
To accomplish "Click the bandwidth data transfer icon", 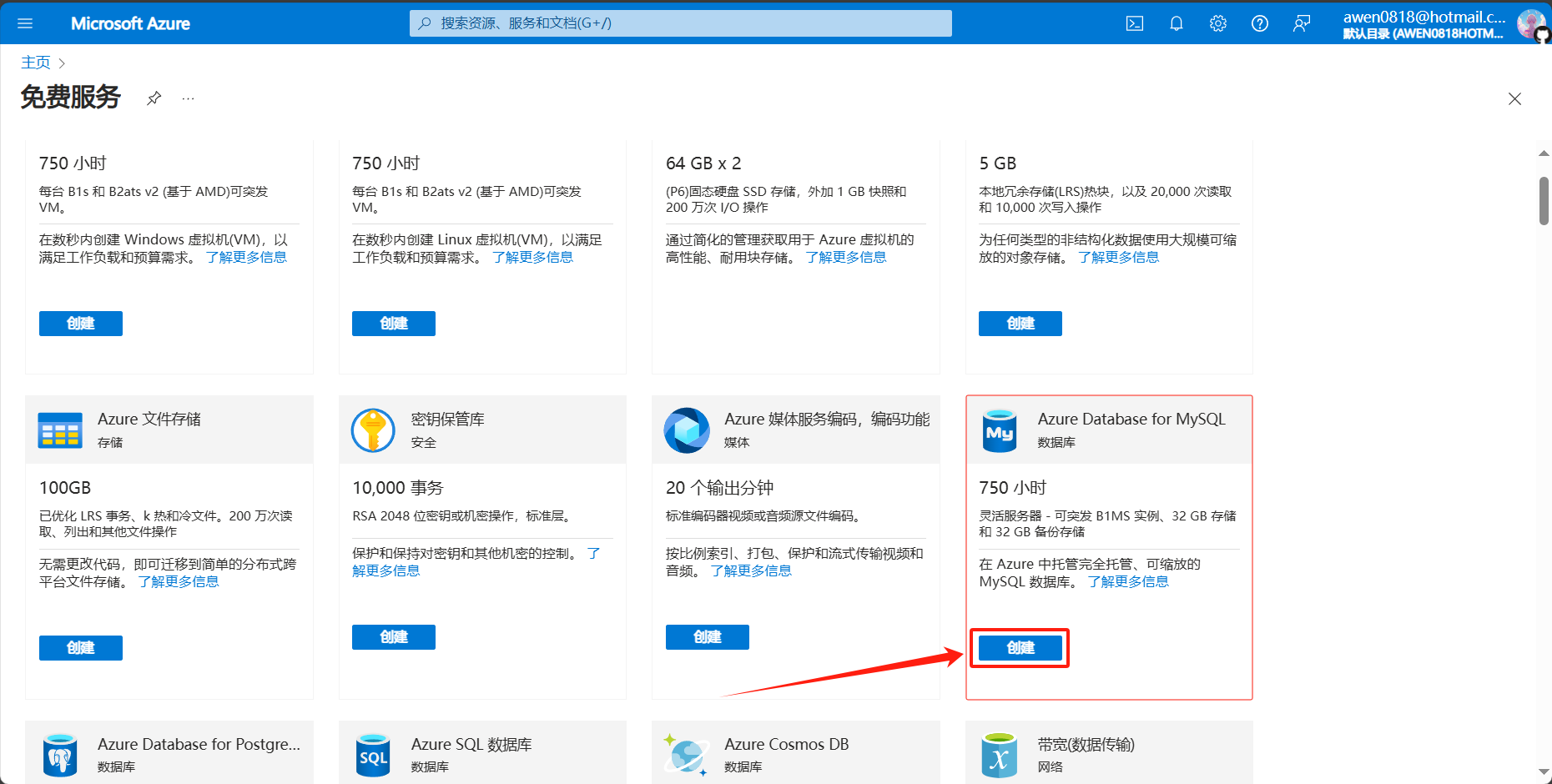I will pos(1000,755).
